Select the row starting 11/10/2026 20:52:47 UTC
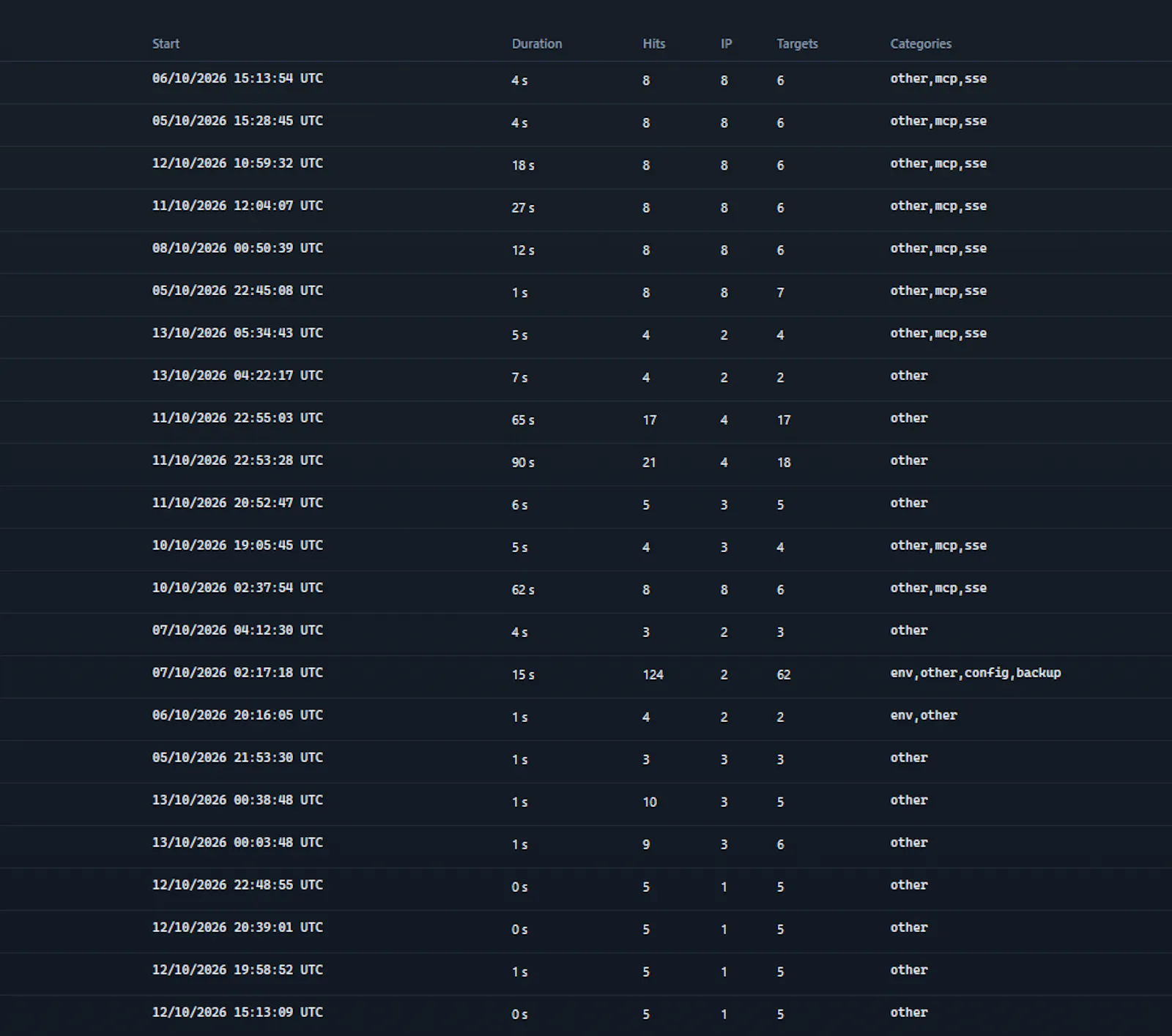The width and height of the screenshot is (1172, 1036). coord(586,507)
